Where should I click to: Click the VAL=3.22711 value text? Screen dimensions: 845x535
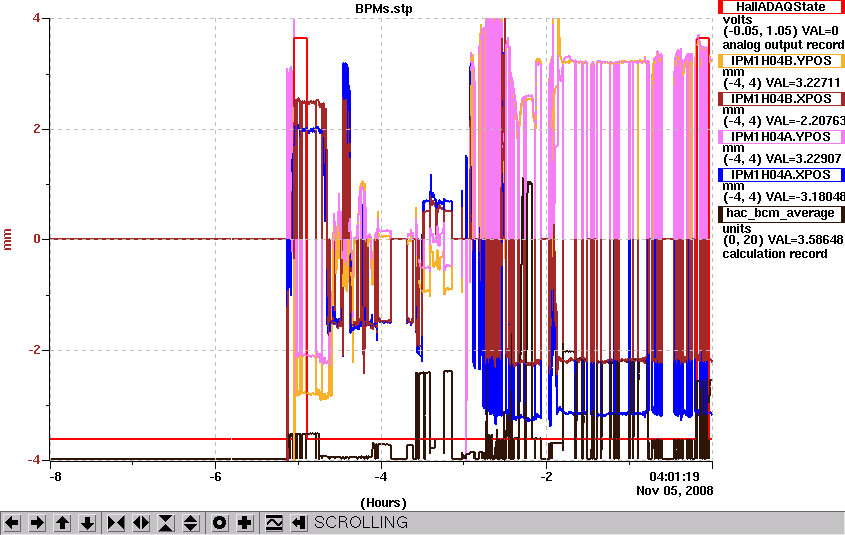[x=803, y=83]
